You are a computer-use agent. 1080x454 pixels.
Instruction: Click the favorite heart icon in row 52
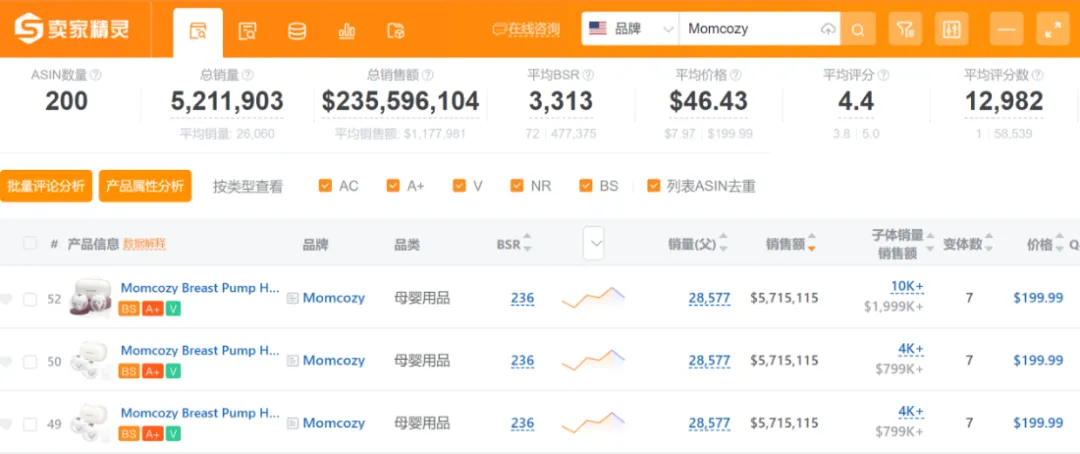coord(6,299)
